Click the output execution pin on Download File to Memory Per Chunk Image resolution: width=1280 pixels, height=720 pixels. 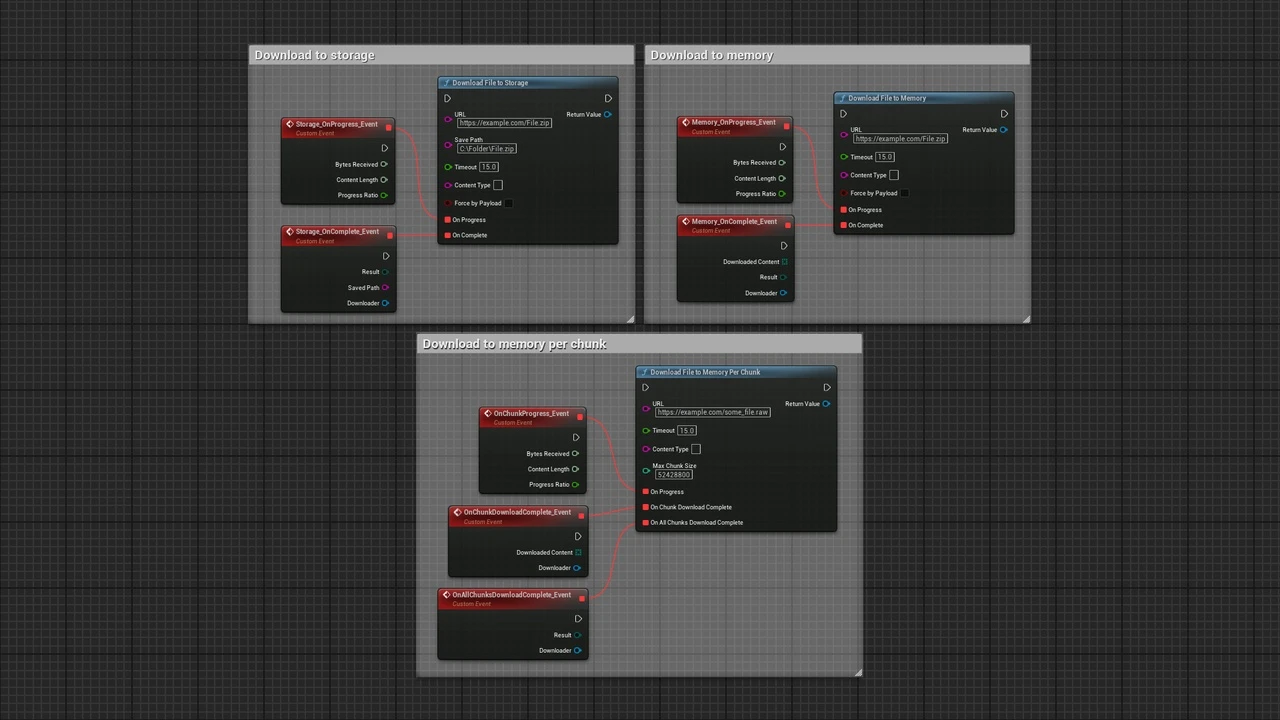tap(826, 388)
